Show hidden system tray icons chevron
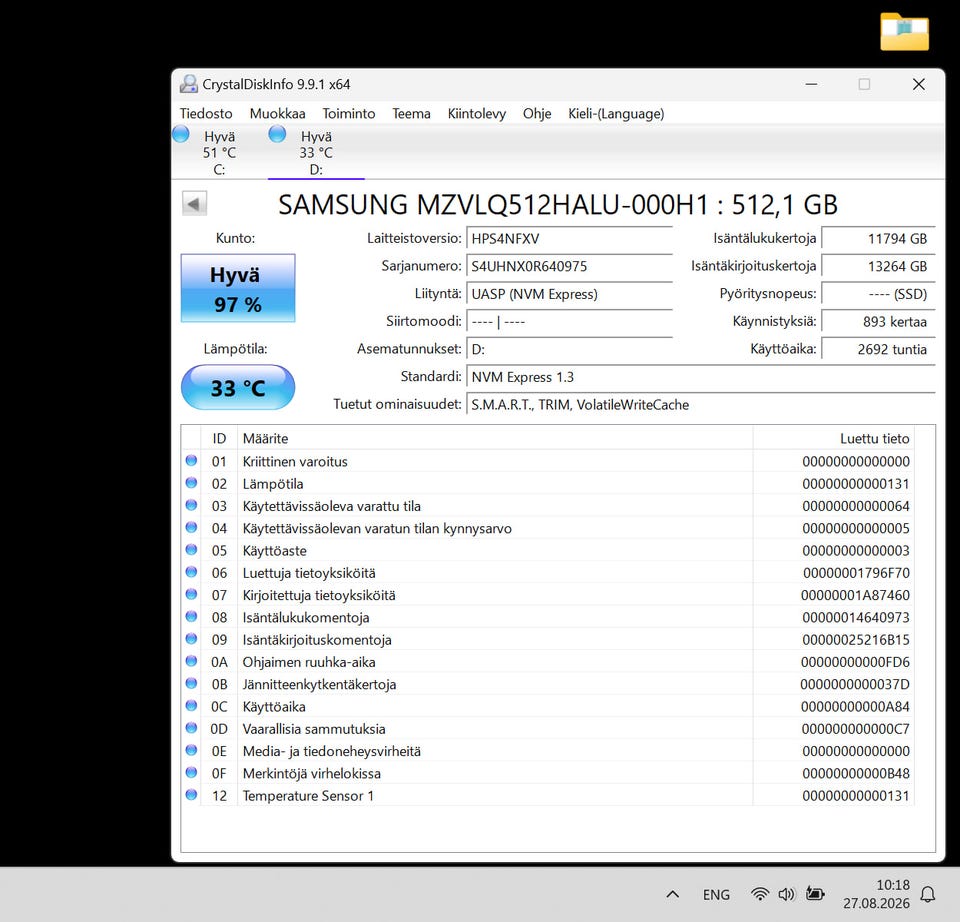The image size is (960, 922). click(672, 894)
